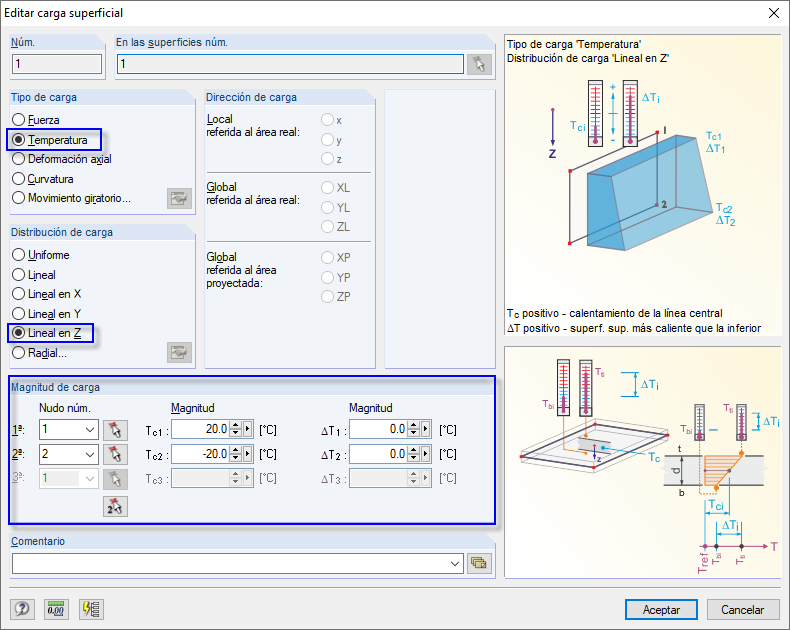Select the Curvatura load type
Viewport: 790px width, 630px height.
(43, 179)
